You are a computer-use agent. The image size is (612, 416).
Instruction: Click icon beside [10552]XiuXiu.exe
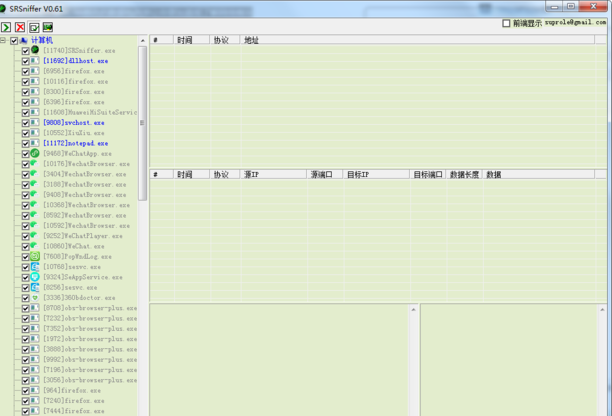tap(35, 133)
